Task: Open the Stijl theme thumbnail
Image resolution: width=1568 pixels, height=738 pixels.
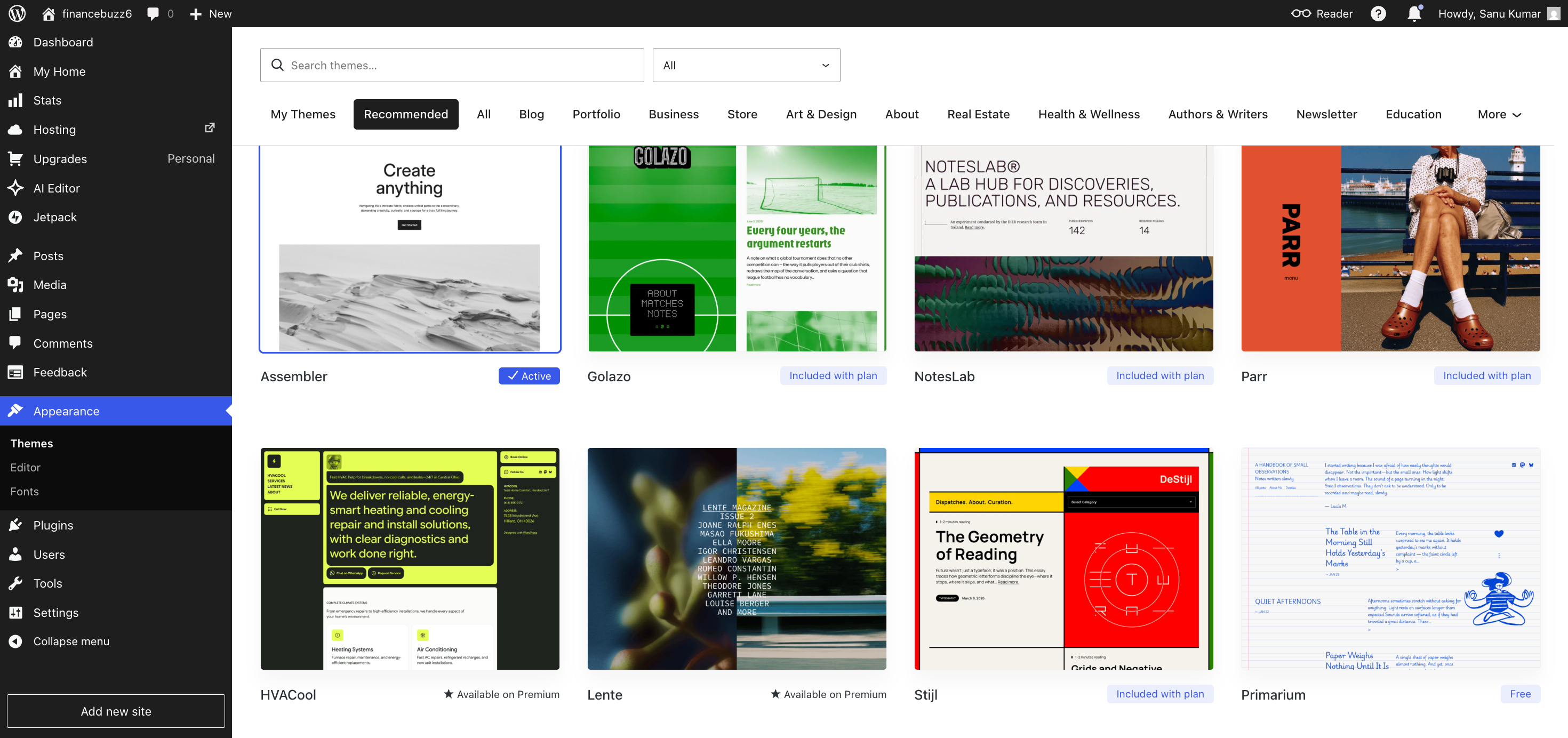Action: [x=1063, y=559]
